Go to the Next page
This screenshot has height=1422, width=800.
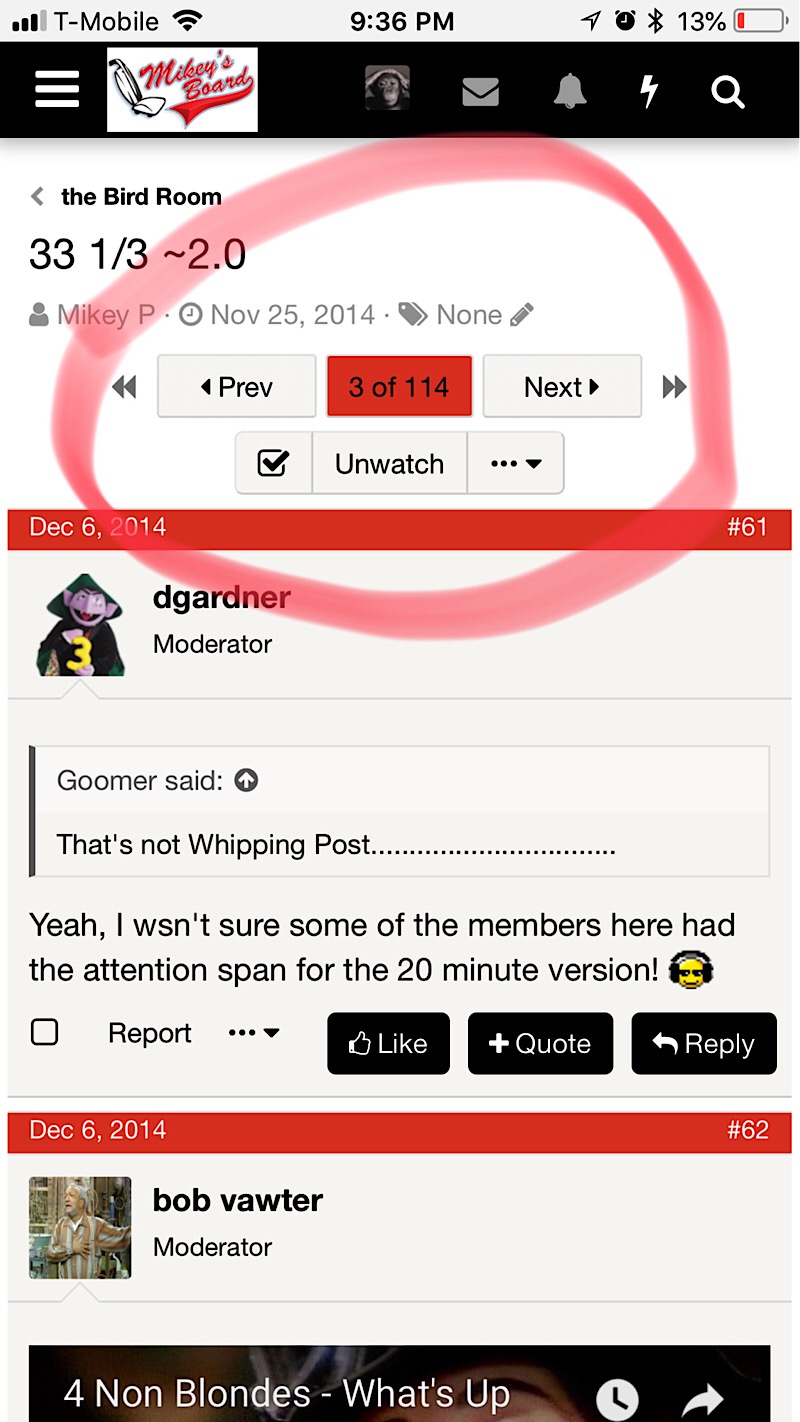(x=562, y=386)
